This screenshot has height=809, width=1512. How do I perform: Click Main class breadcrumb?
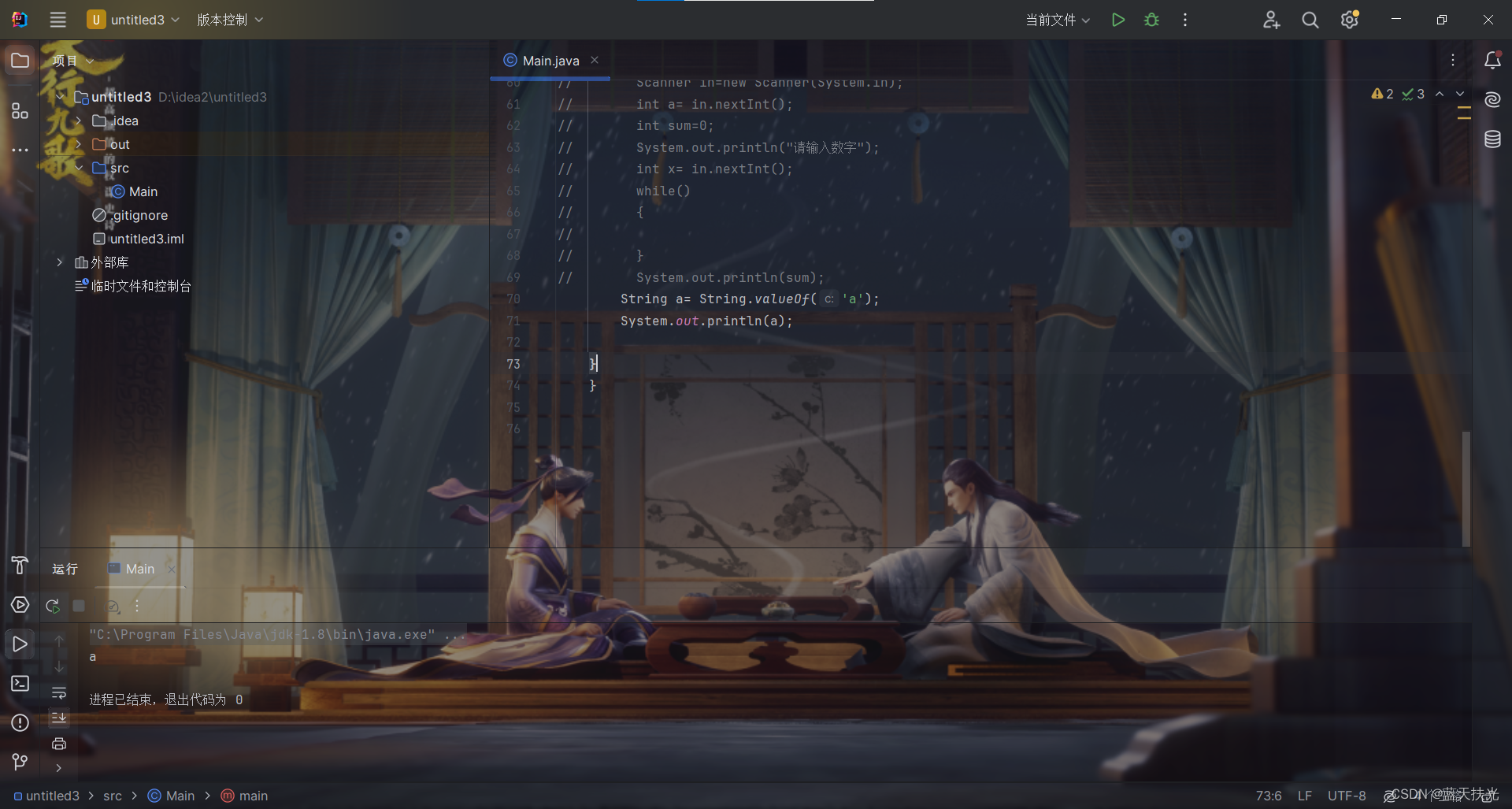coord(172,796)
